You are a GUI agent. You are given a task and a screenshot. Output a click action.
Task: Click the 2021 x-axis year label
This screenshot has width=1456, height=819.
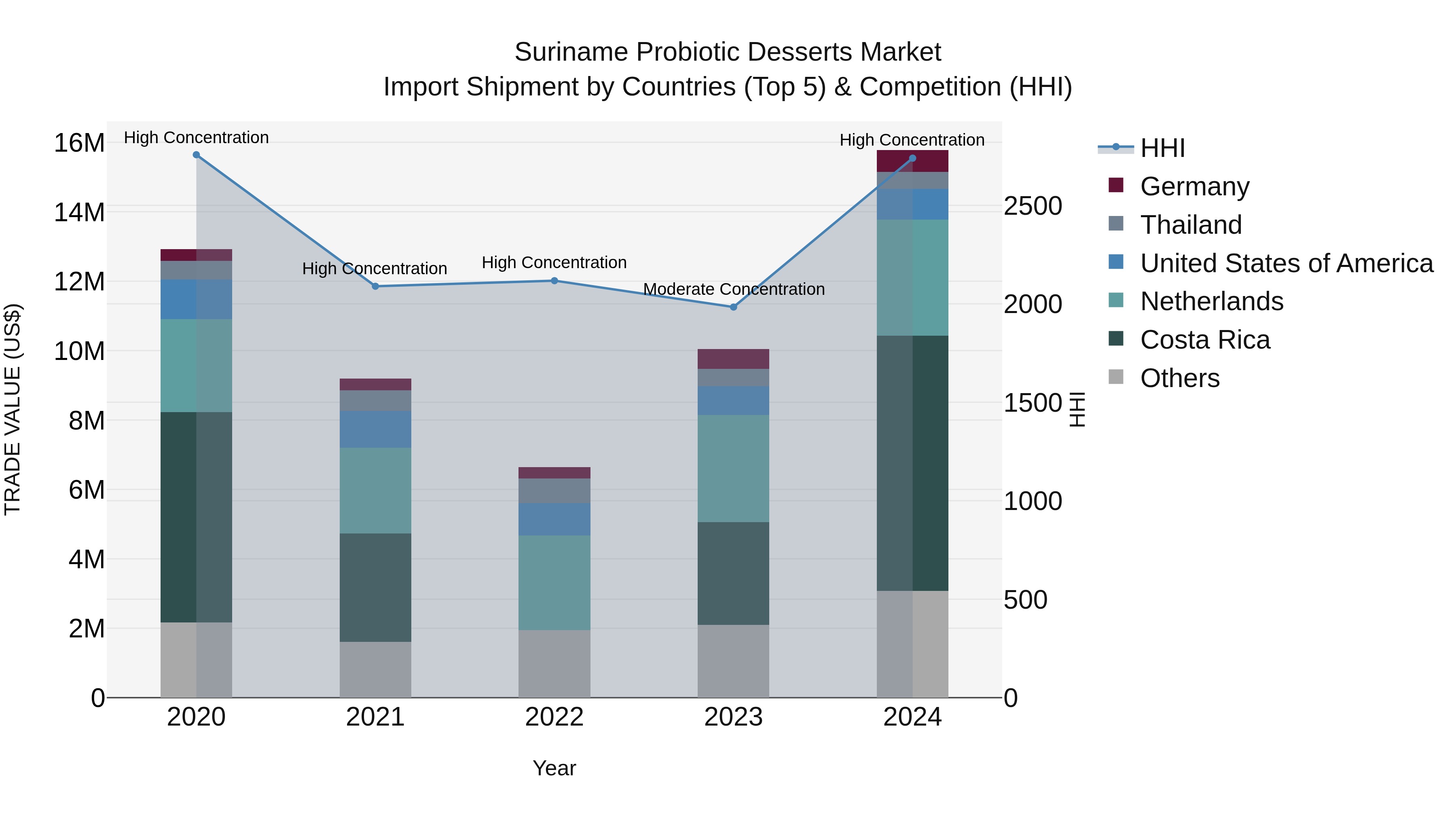coord(375,717)
